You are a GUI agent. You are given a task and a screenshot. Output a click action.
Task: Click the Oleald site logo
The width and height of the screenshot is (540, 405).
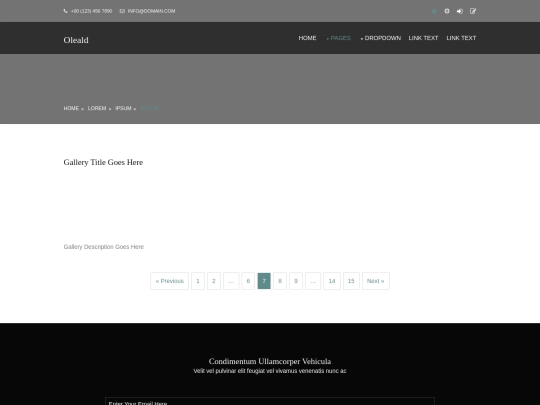click(x=76, y=40)
